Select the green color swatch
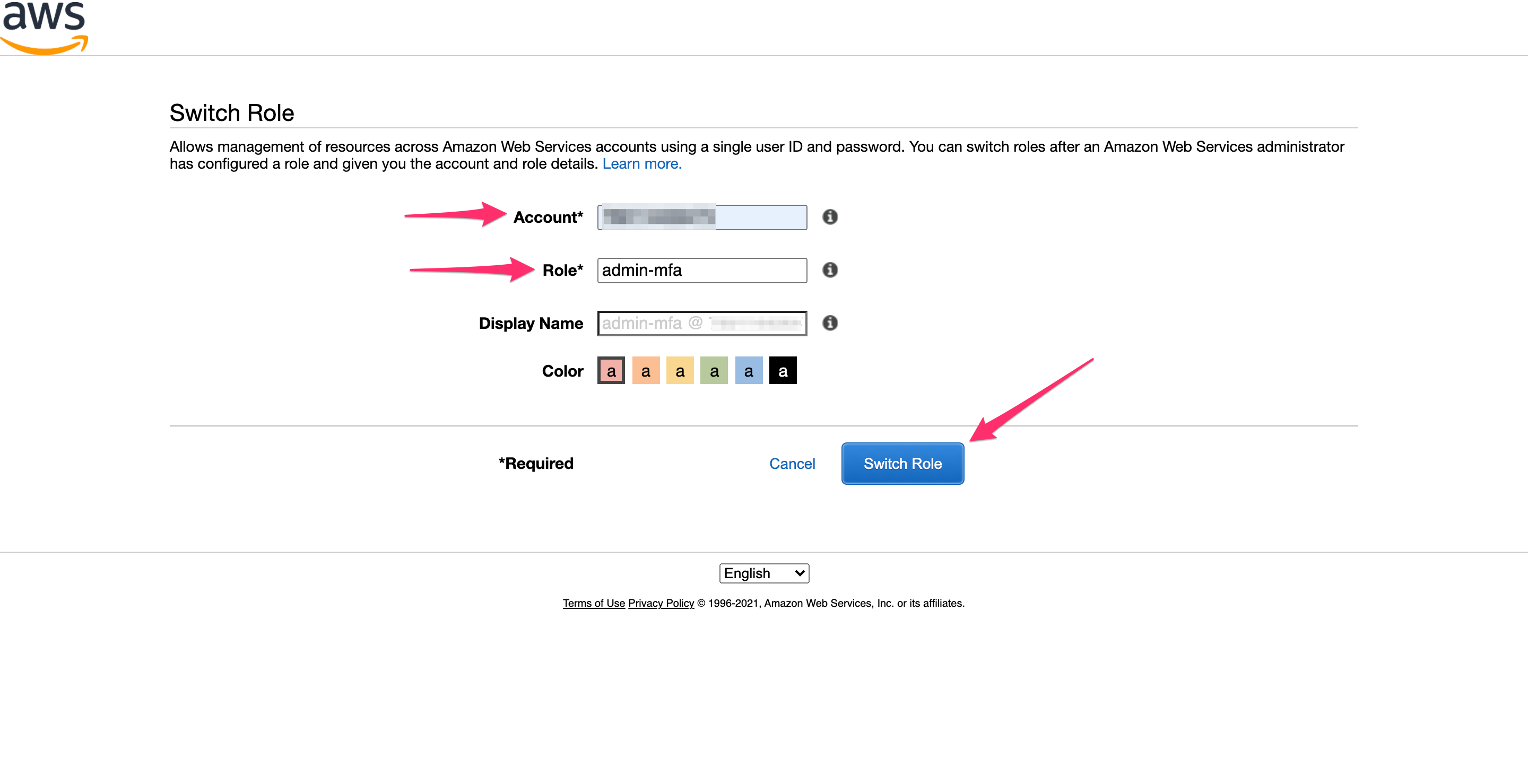1528x784 pixels. coord(714,371)
